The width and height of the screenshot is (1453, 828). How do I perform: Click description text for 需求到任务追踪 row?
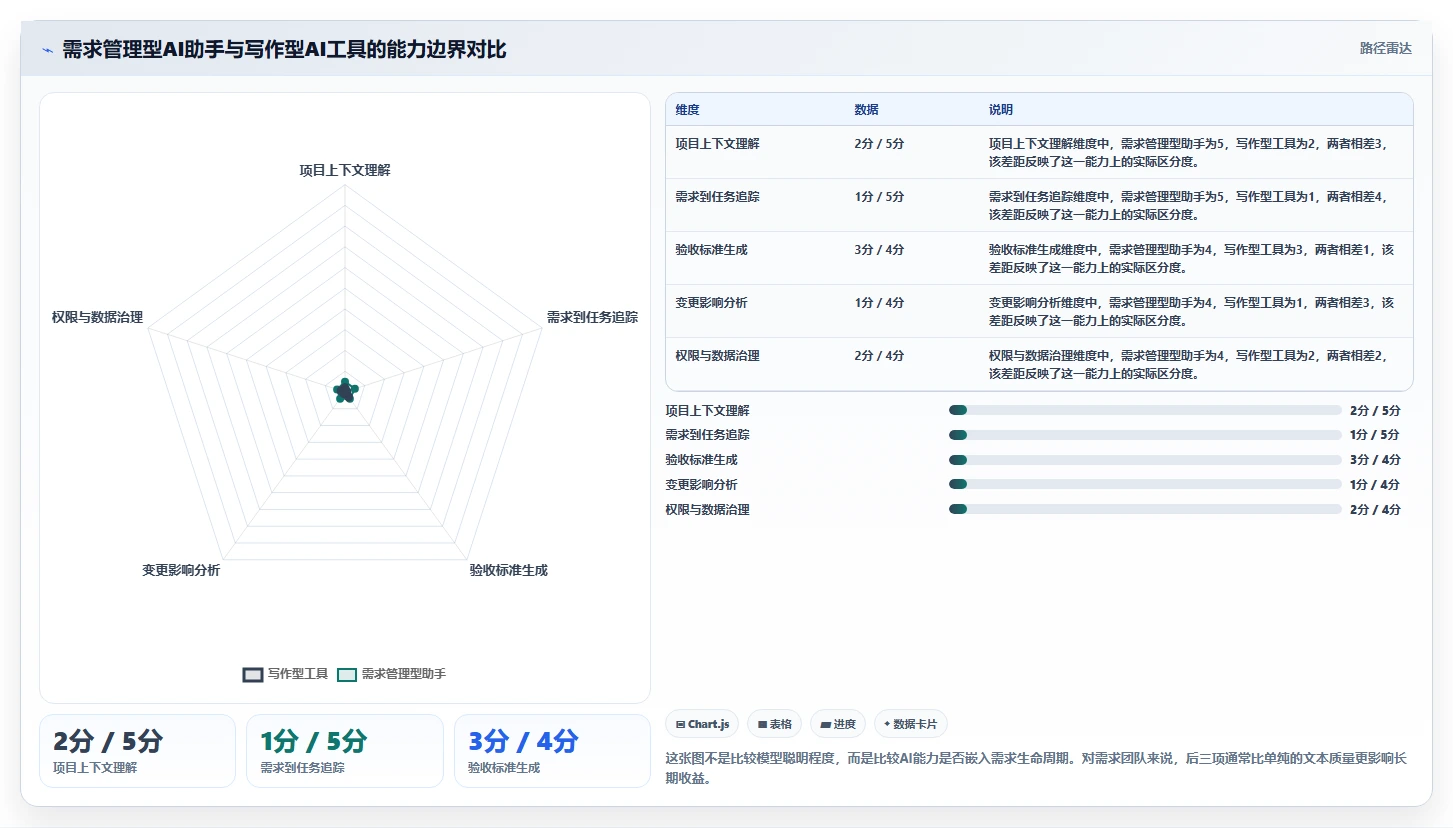[x=1188, y=205]
